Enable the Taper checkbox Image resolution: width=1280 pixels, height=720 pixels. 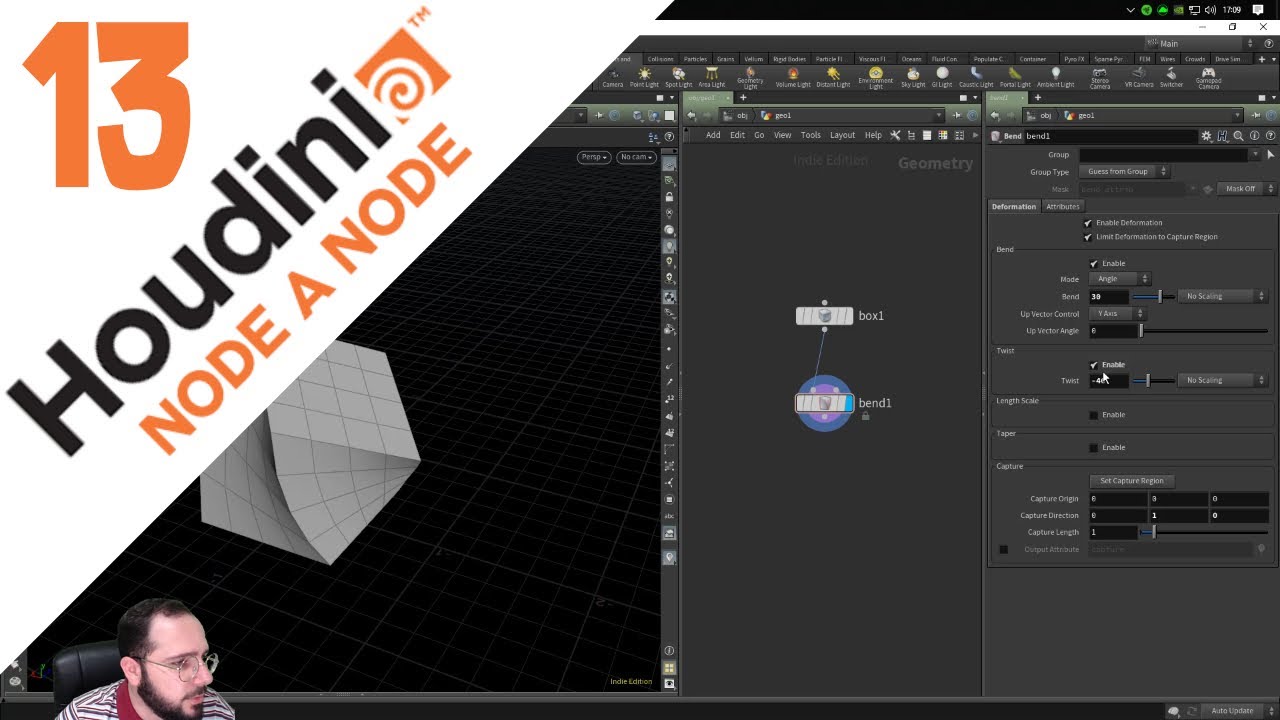pos(1093,448)
